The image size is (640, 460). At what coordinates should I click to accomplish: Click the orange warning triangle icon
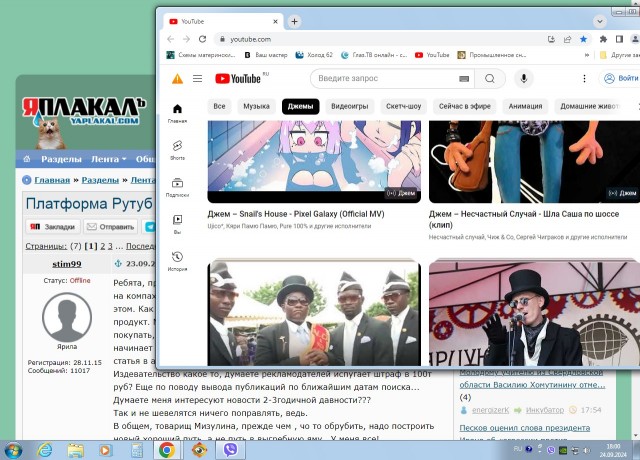tap(177, 78)
